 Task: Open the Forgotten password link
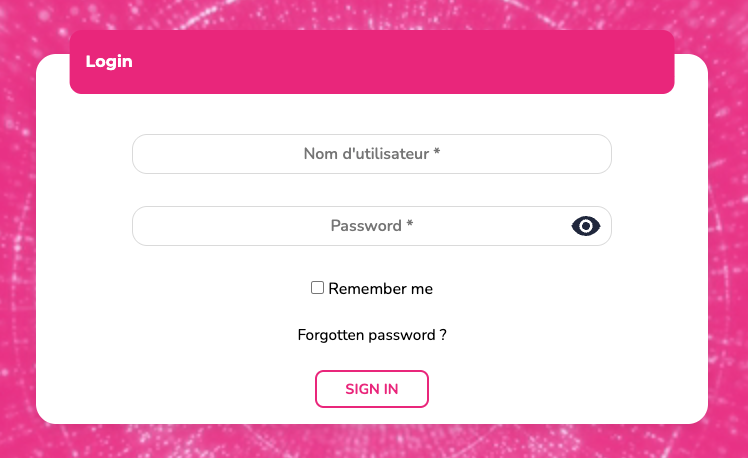372,335
